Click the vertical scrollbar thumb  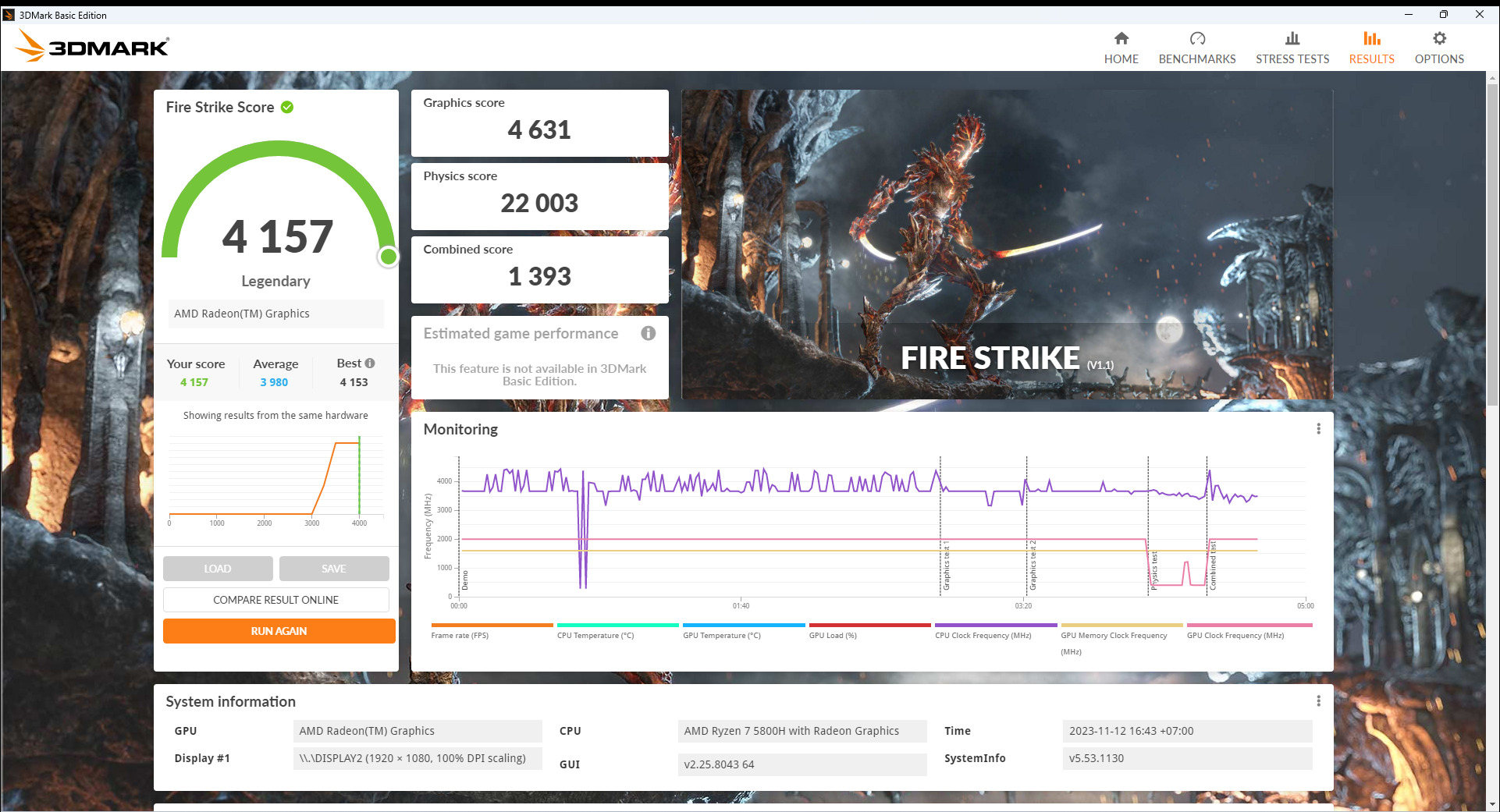click(1492, 244)
